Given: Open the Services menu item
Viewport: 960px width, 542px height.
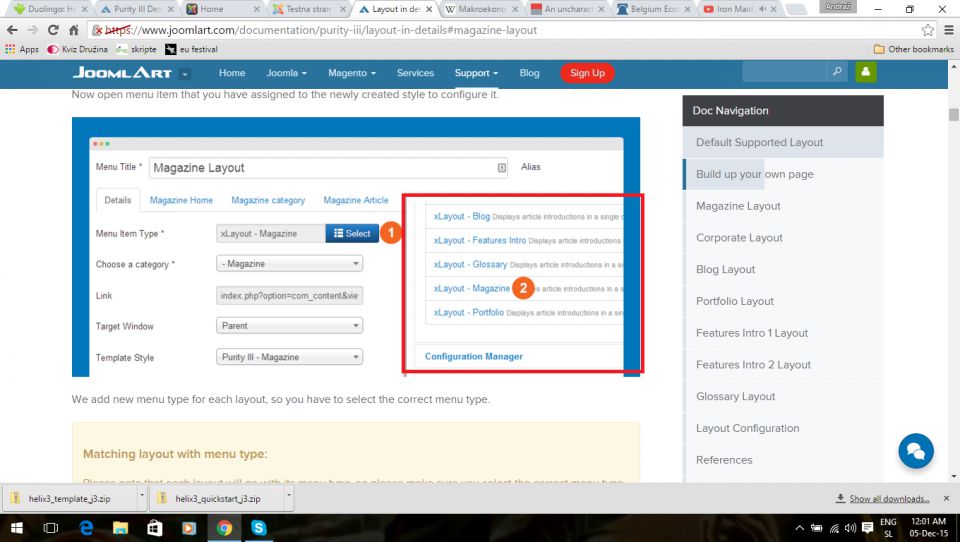Looking at the screenshot, I should pyautogui.click(x=415, y=73).
